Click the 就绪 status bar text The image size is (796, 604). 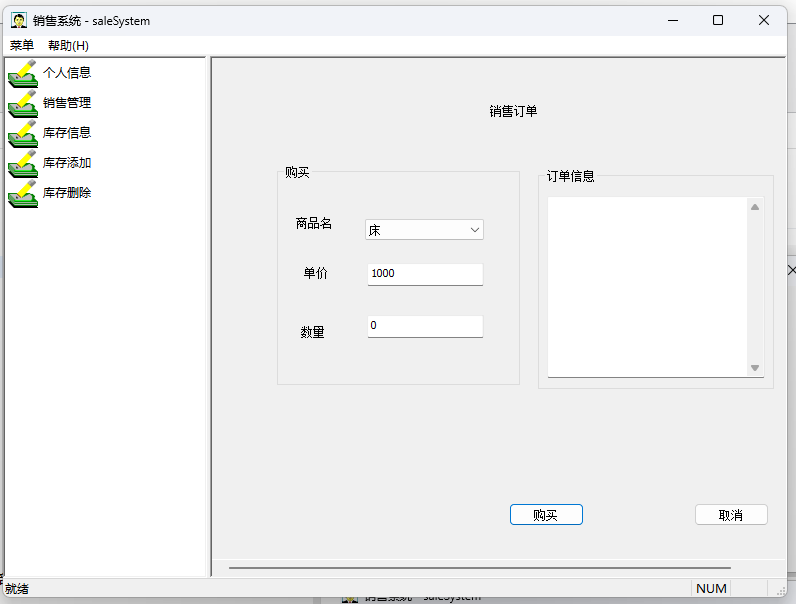[17, 589]
